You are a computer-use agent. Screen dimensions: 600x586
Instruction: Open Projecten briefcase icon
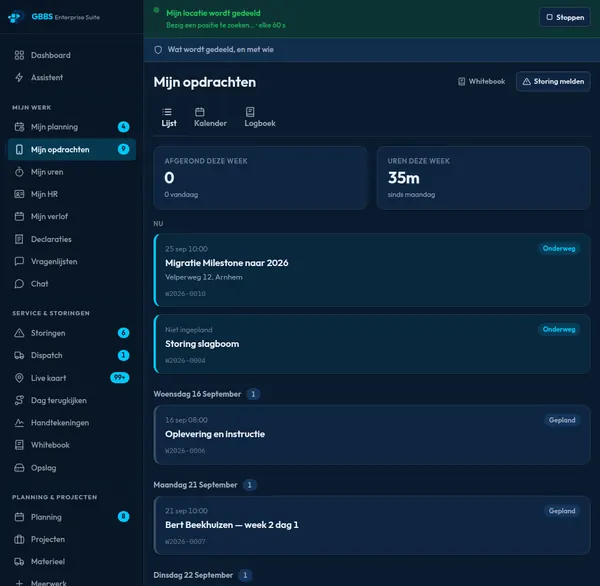[19, 539]
